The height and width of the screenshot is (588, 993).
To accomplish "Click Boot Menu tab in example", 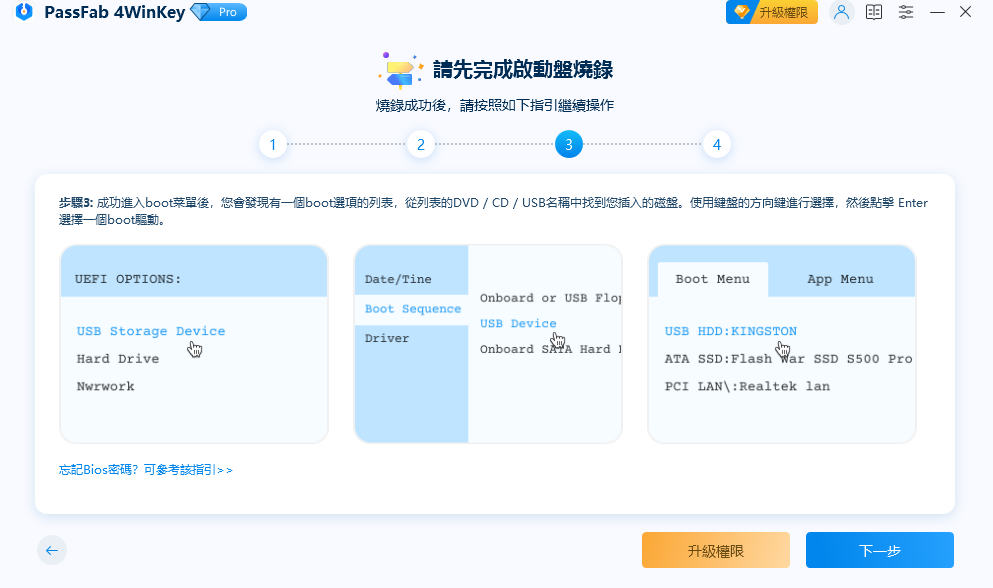I will pyautogui.click(x=712, y=279).
